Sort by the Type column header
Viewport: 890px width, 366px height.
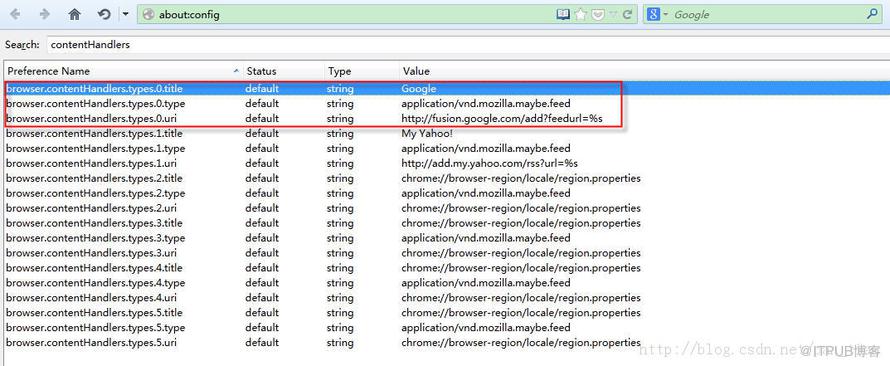[x=361, y=71]
